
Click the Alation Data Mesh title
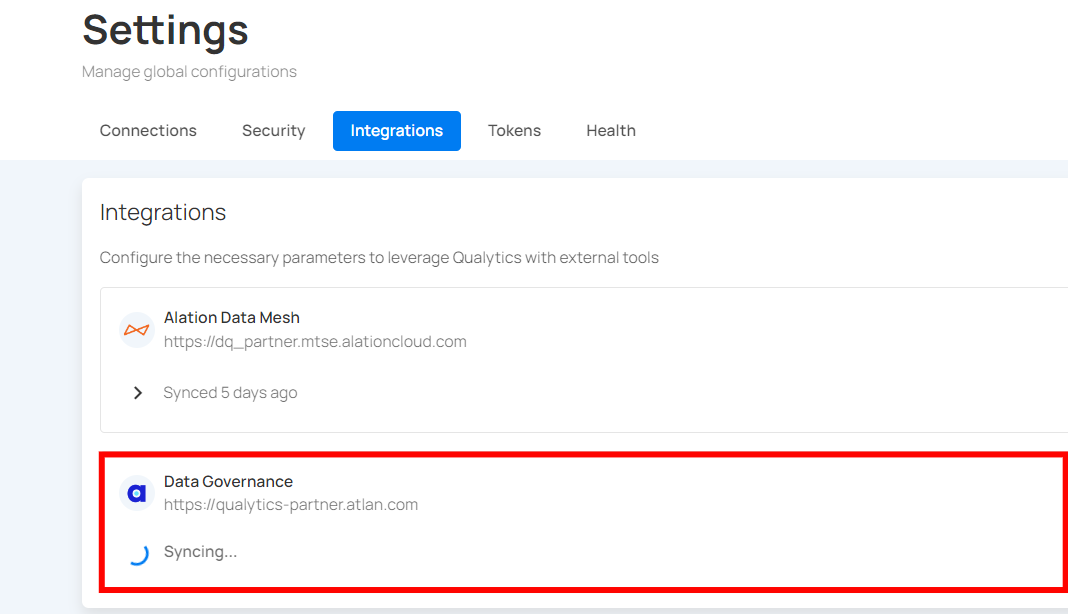(x=231, y=318)
